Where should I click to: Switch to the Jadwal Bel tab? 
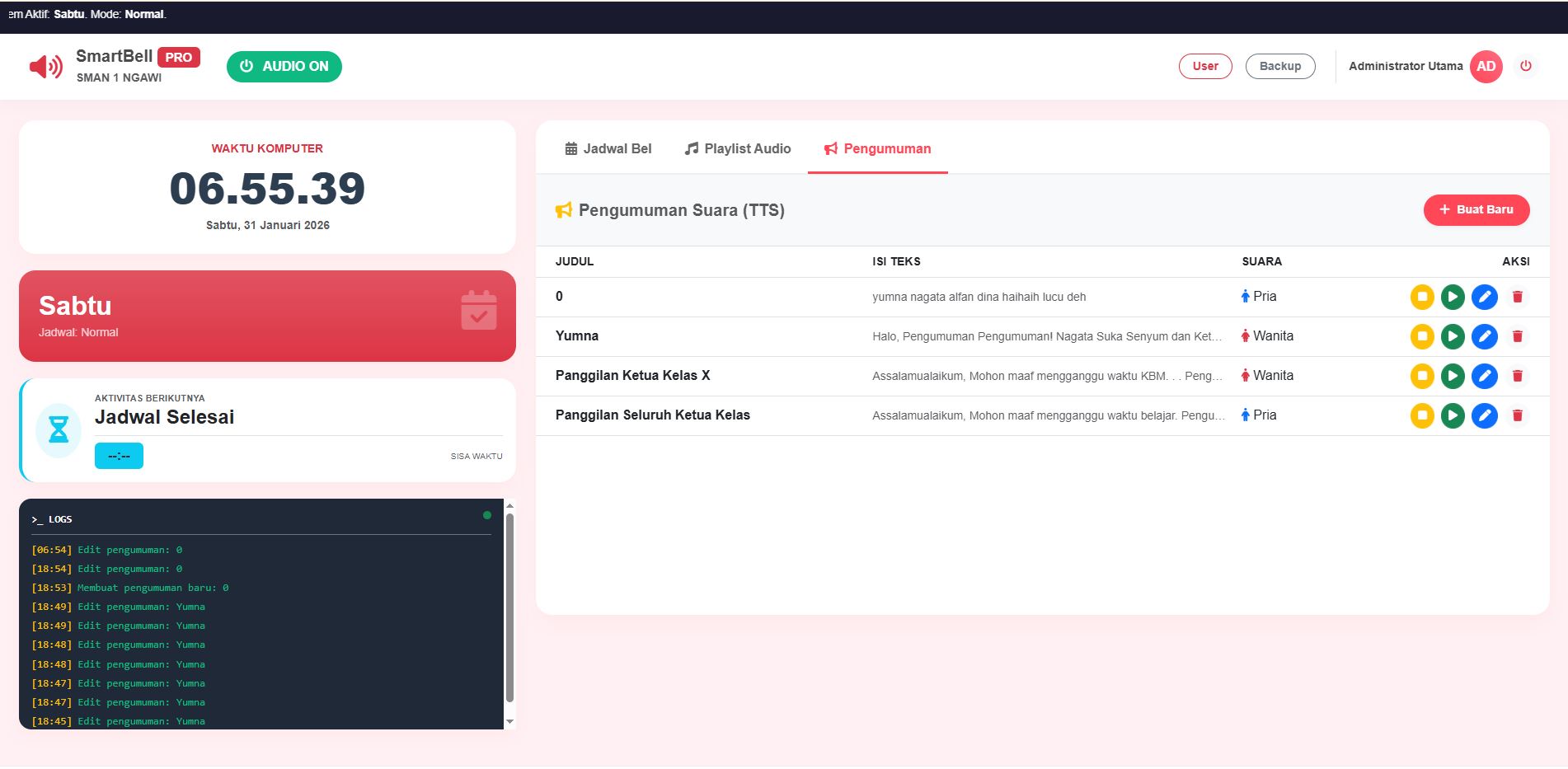(608, 148)
